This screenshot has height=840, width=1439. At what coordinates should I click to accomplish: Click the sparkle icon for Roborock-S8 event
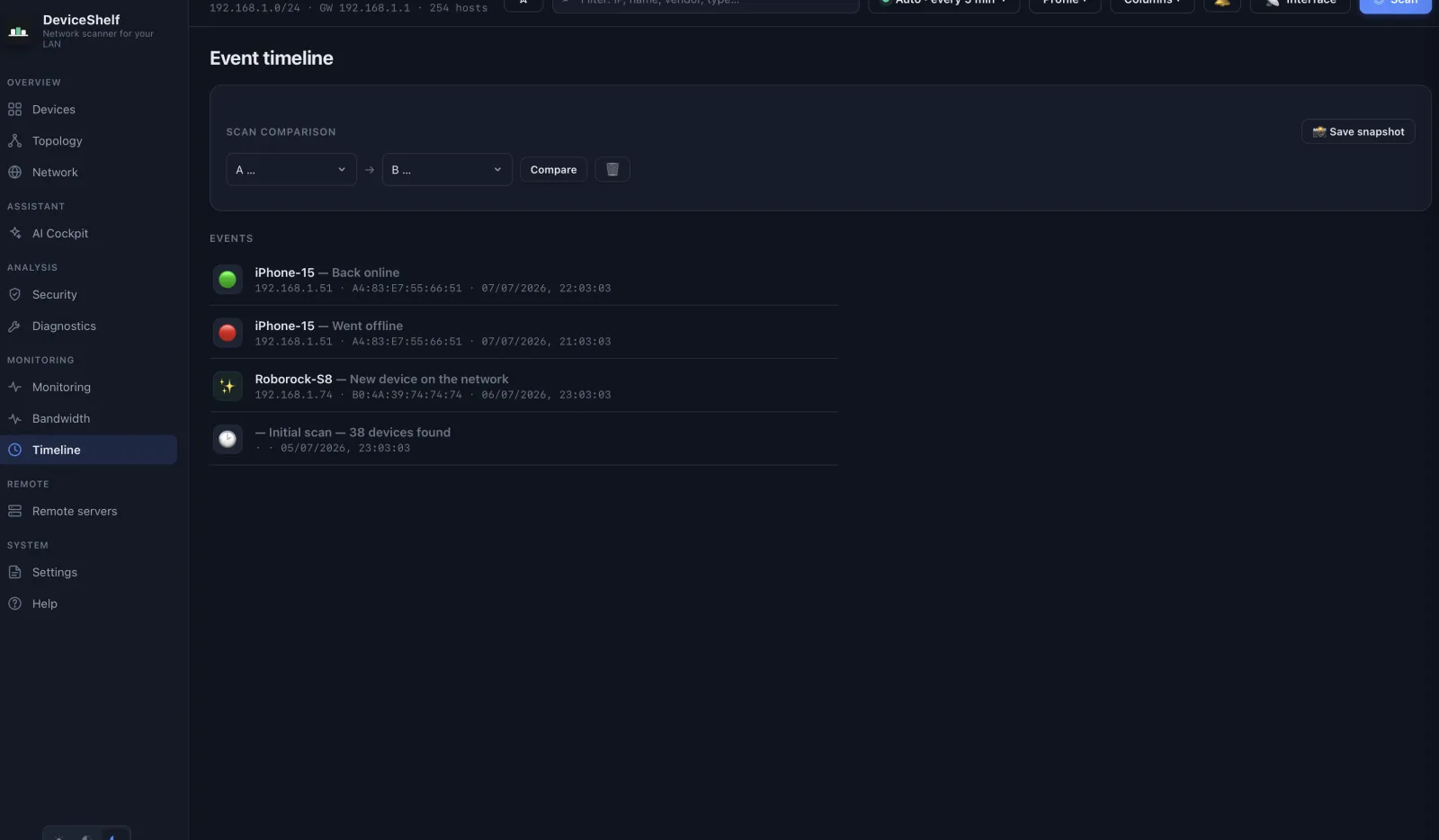[x=228, y=387]
